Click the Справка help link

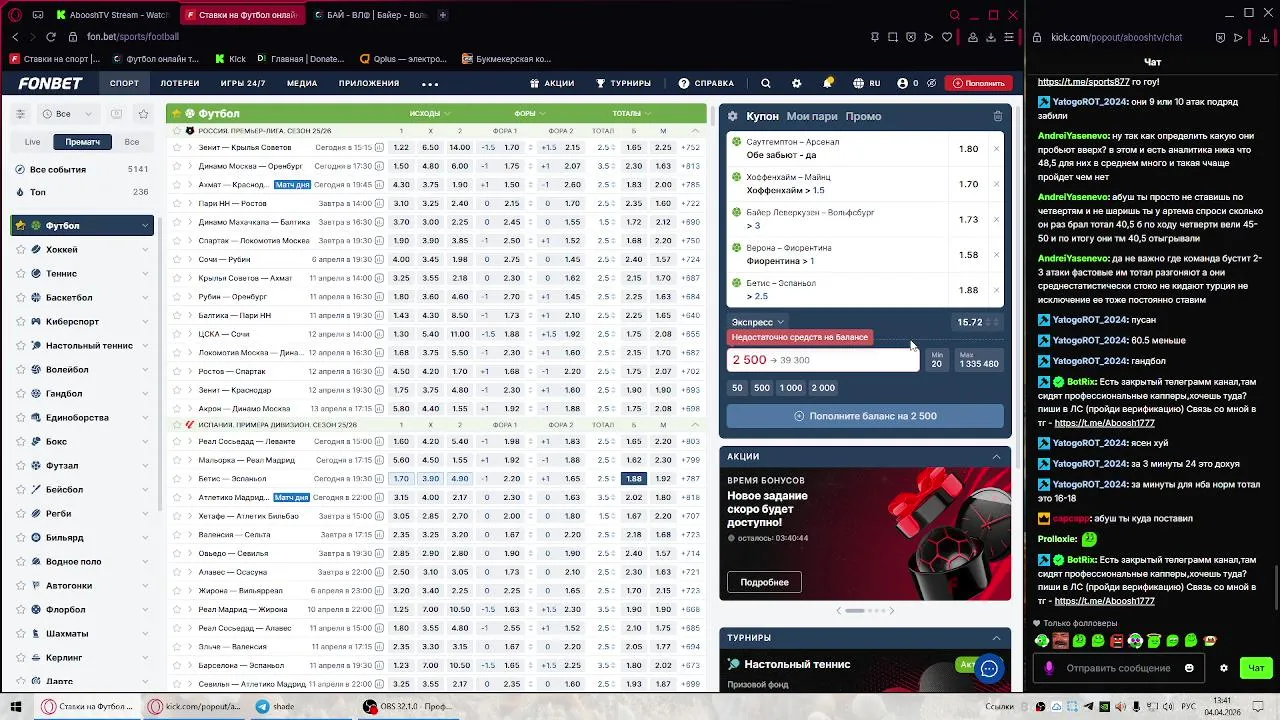point(706,83)
